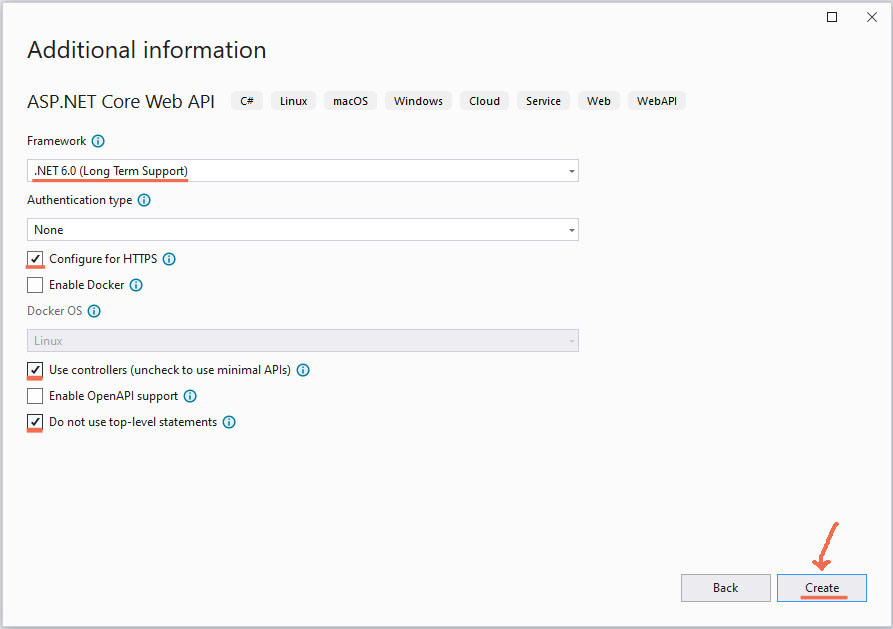This screenshot has height=629, width=893.
Task: Go back with the Back button
Action: tap(725, 588)
